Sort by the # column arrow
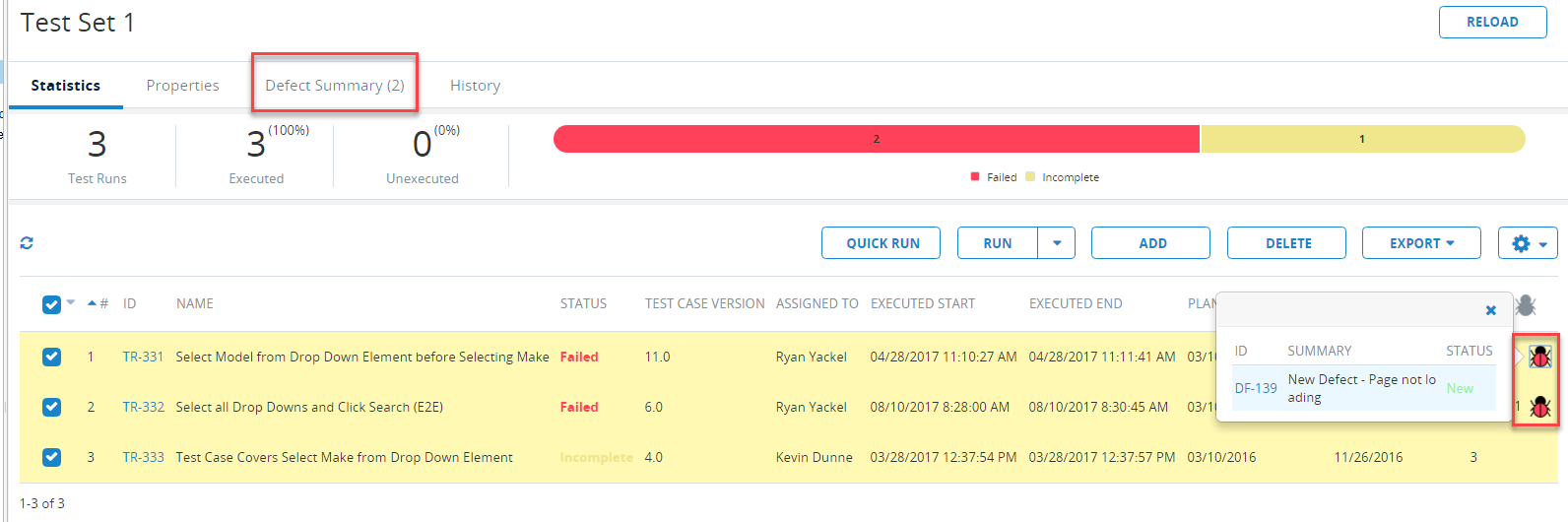Viewport: 1568px width, 522px height. coord(93,303)
